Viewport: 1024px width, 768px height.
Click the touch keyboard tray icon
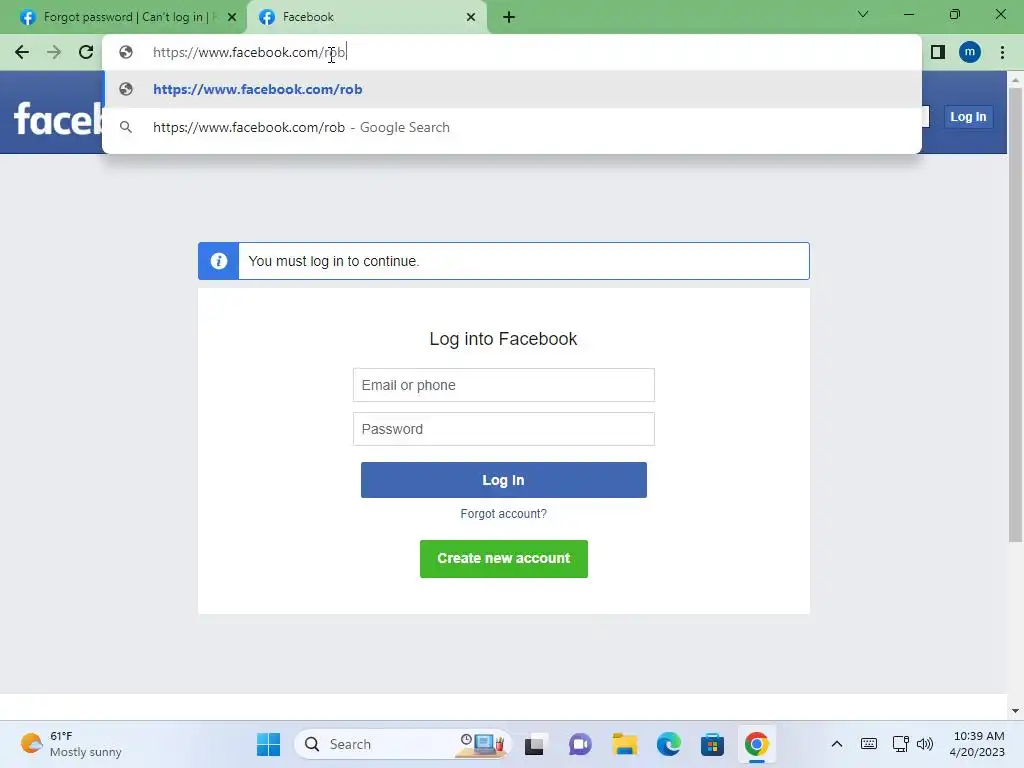869,744
